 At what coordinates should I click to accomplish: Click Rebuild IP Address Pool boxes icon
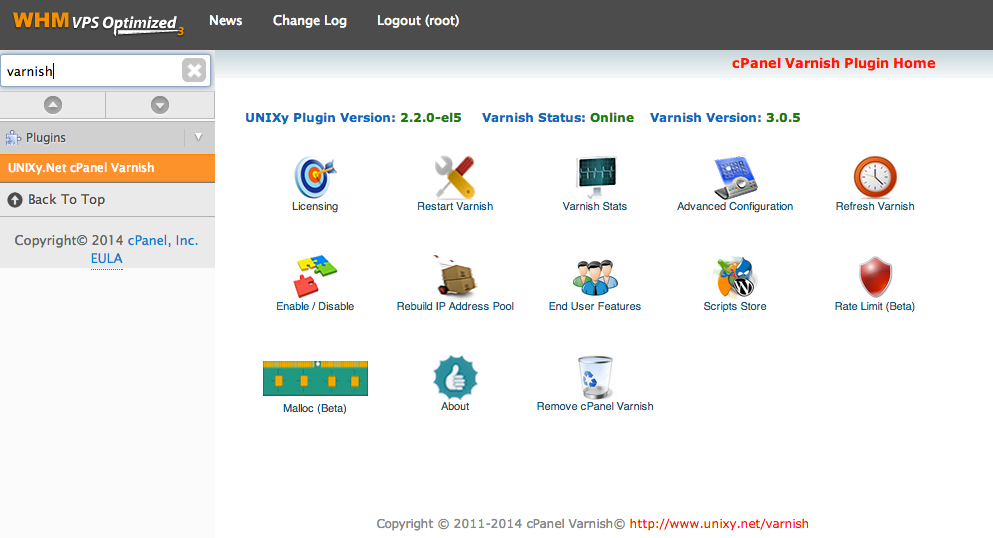pyautogui.click(x=455, y=276)
